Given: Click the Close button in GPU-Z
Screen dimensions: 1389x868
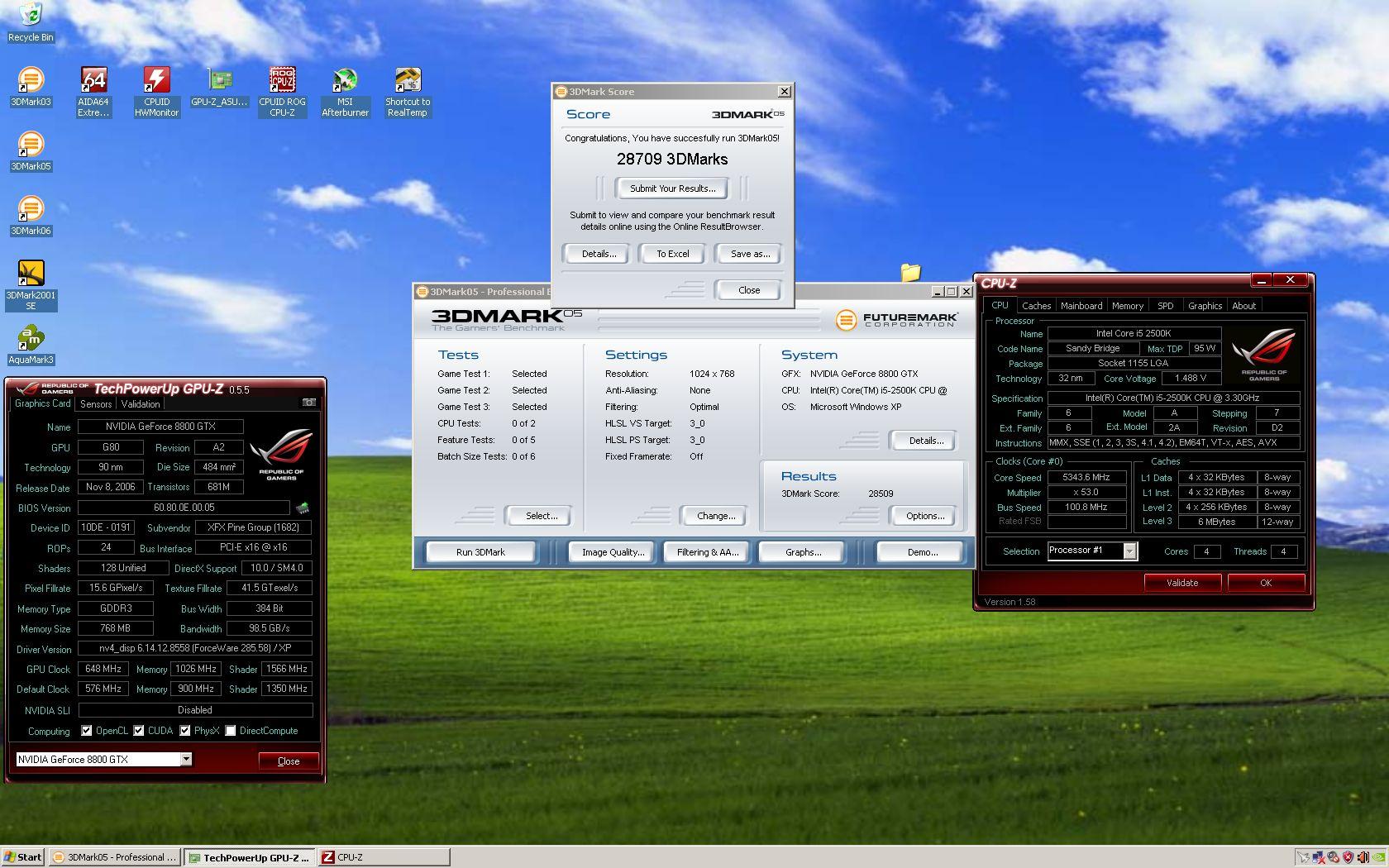Looking at the screenshot, I should pos(289,761).
